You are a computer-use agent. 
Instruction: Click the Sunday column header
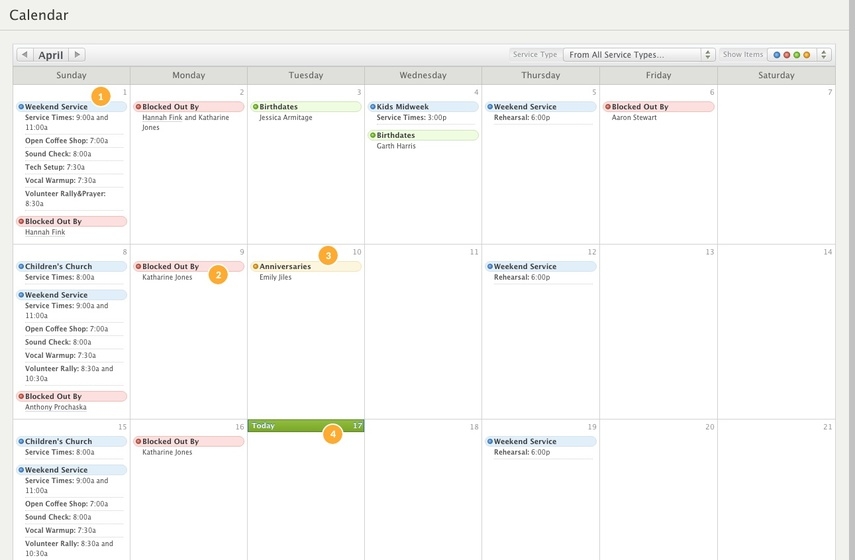(71, 75)
